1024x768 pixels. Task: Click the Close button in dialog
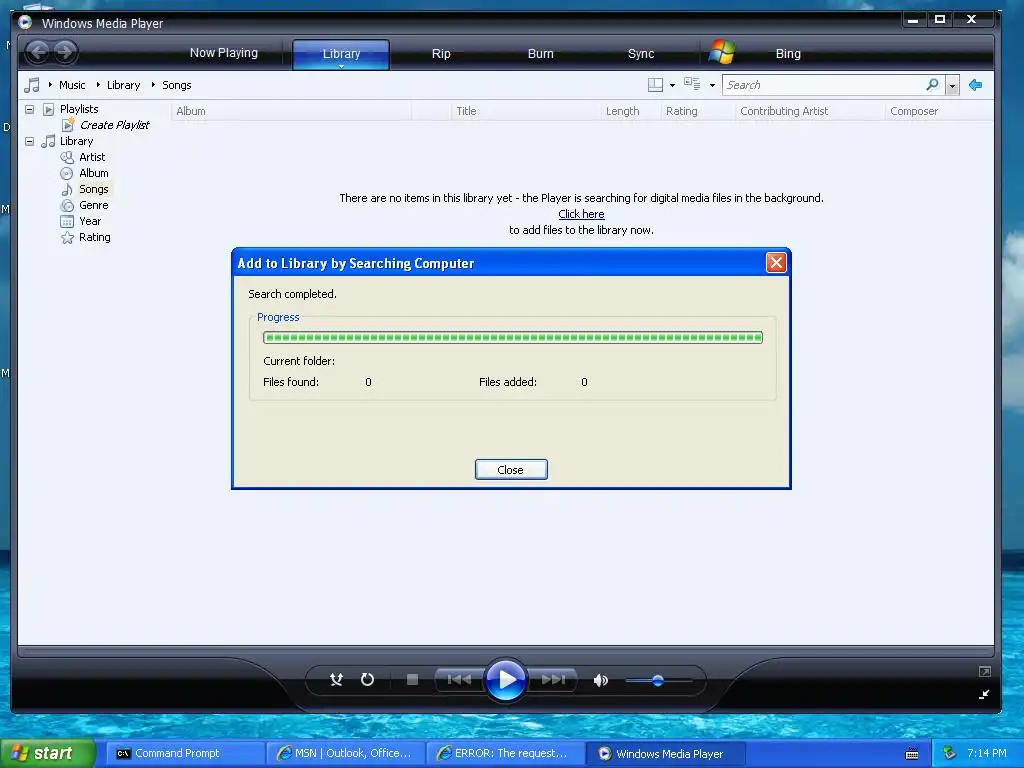(x=511, y=470)
